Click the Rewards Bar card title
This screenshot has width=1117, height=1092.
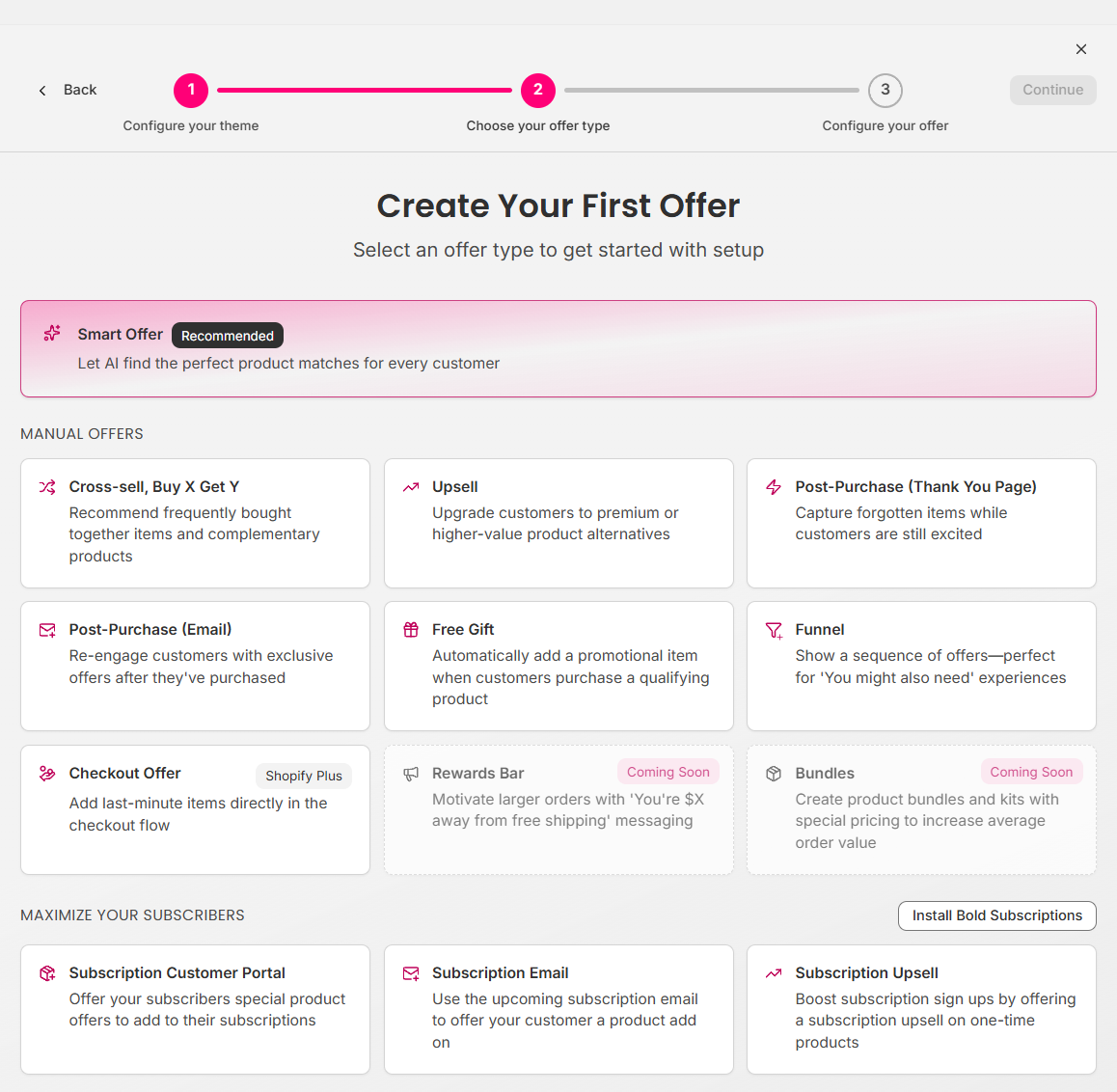click(x=478, y=773)
